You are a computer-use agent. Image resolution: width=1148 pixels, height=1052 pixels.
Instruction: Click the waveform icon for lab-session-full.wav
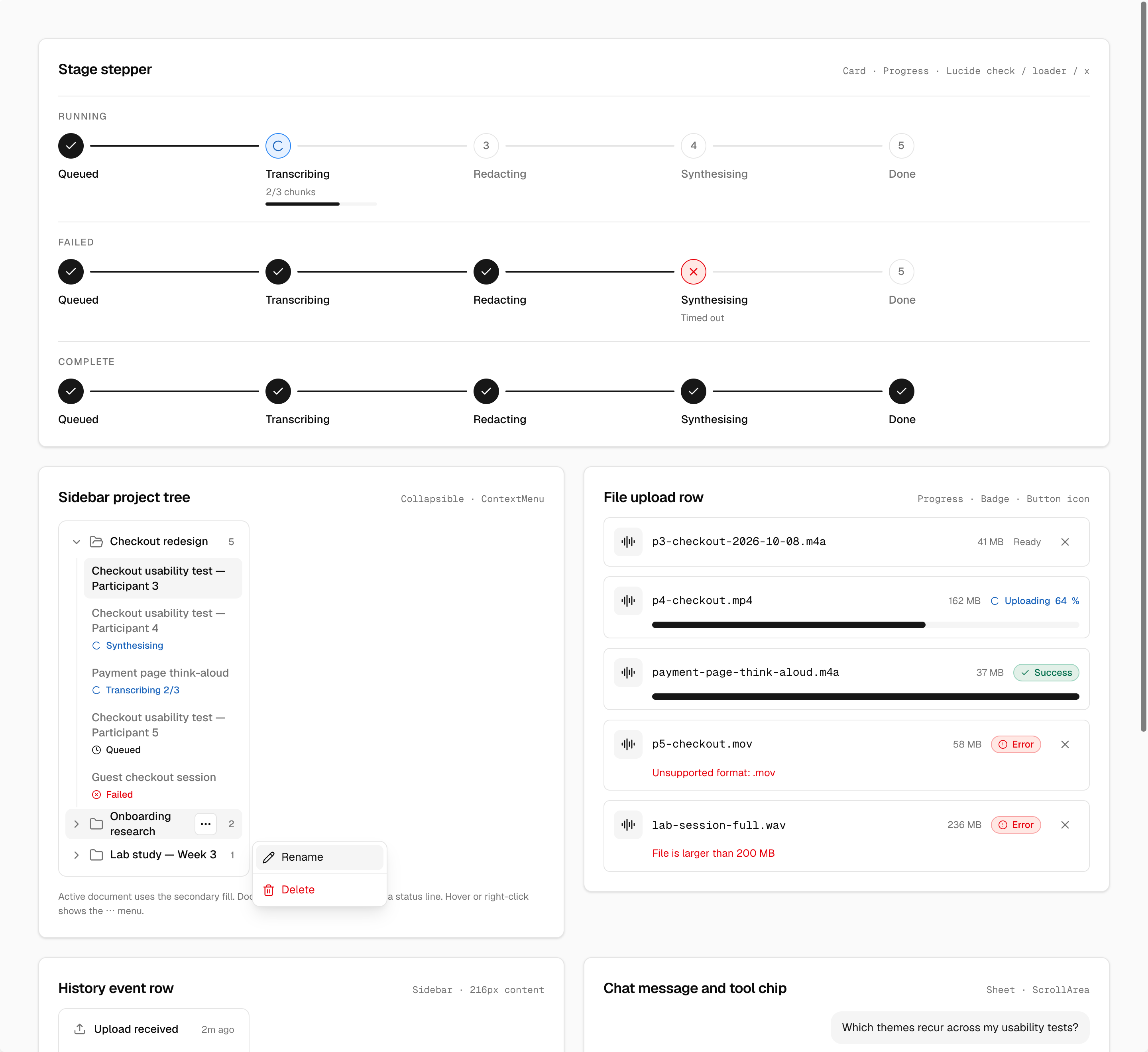[628, 825]
